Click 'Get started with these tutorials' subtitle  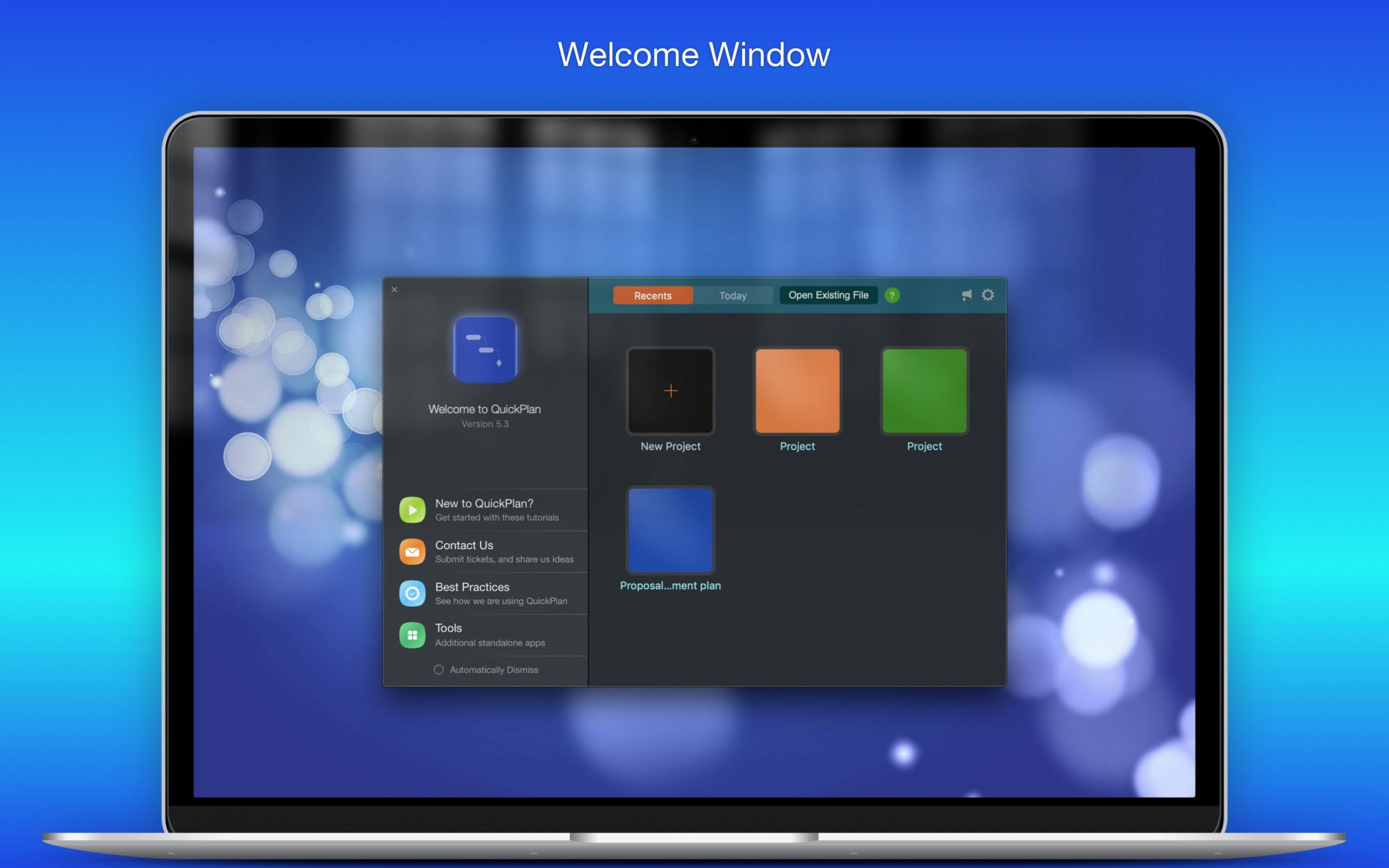[x=497, y=518]
